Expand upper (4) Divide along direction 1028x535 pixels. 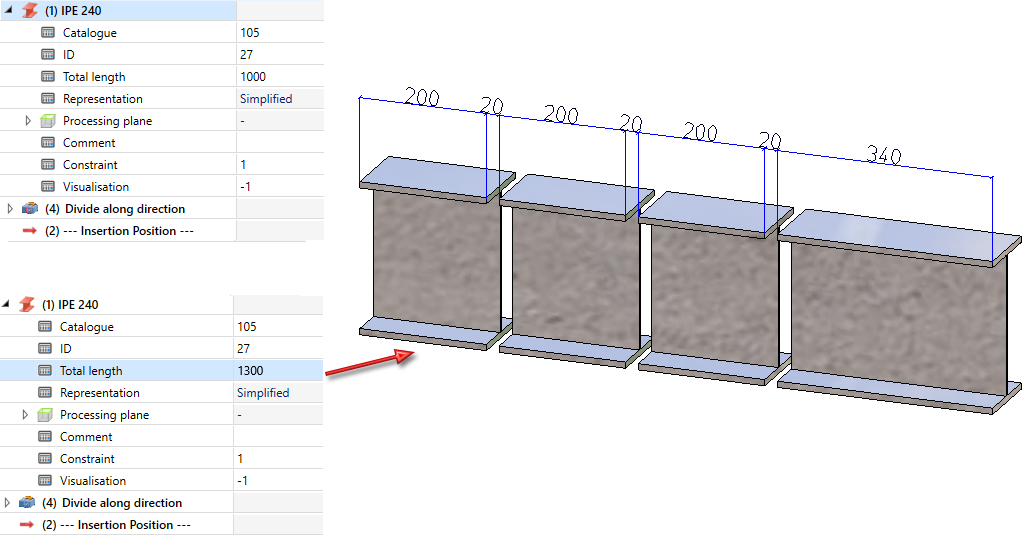pos(9,208)
